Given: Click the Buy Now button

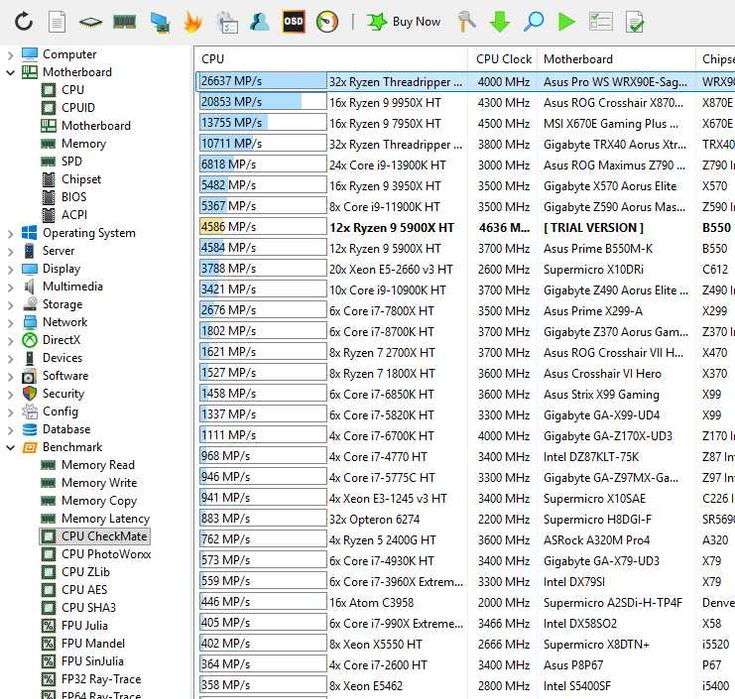Looking at the screenshot, I should 404,22.
